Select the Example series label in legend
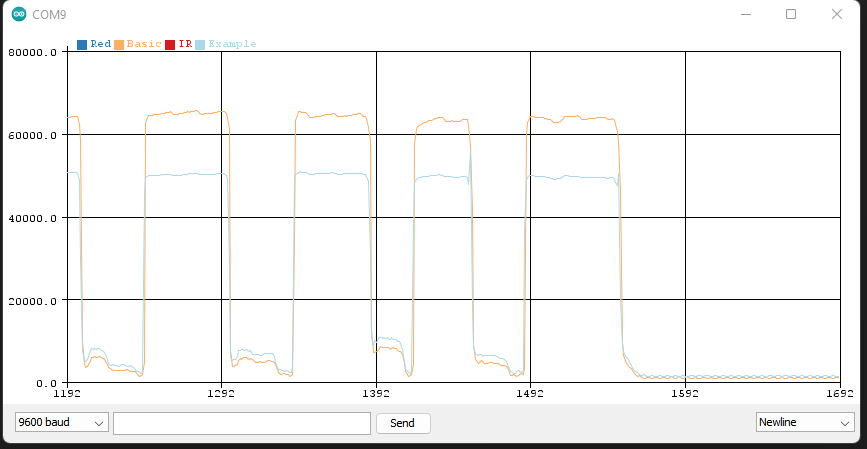 pos(232,44)
